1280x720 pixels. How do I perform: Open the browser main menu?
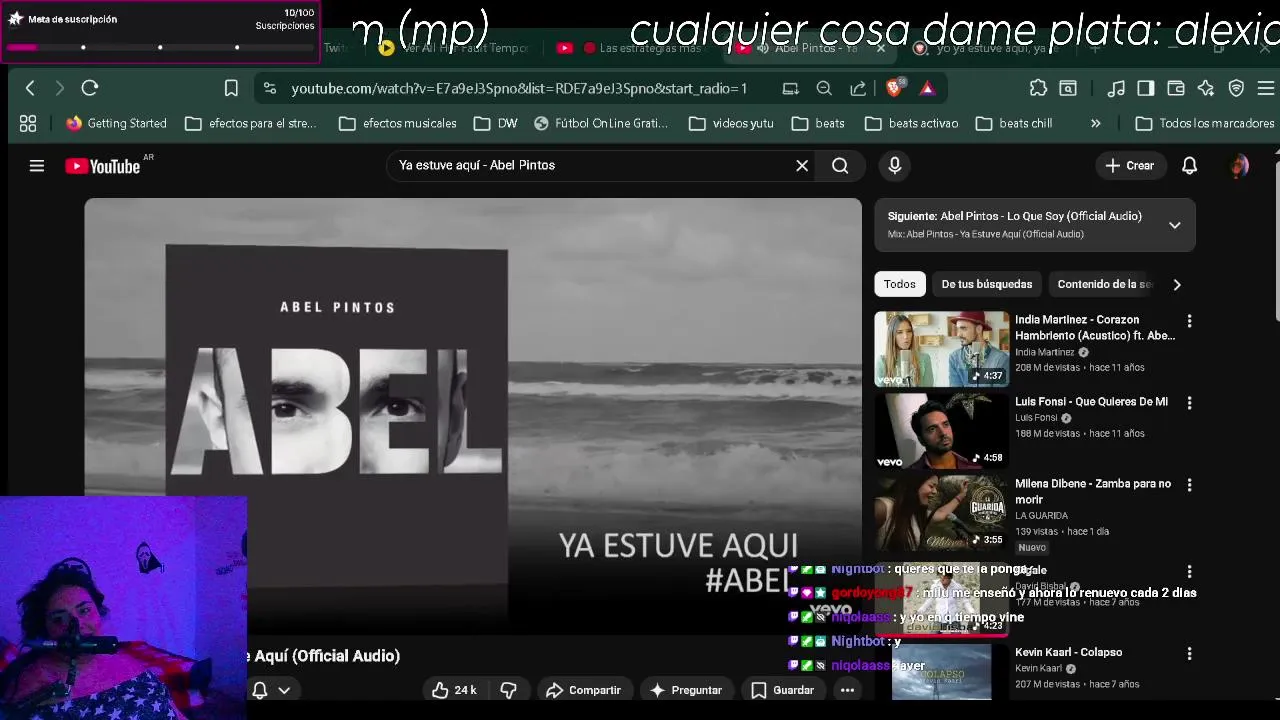click(1266, 88)
